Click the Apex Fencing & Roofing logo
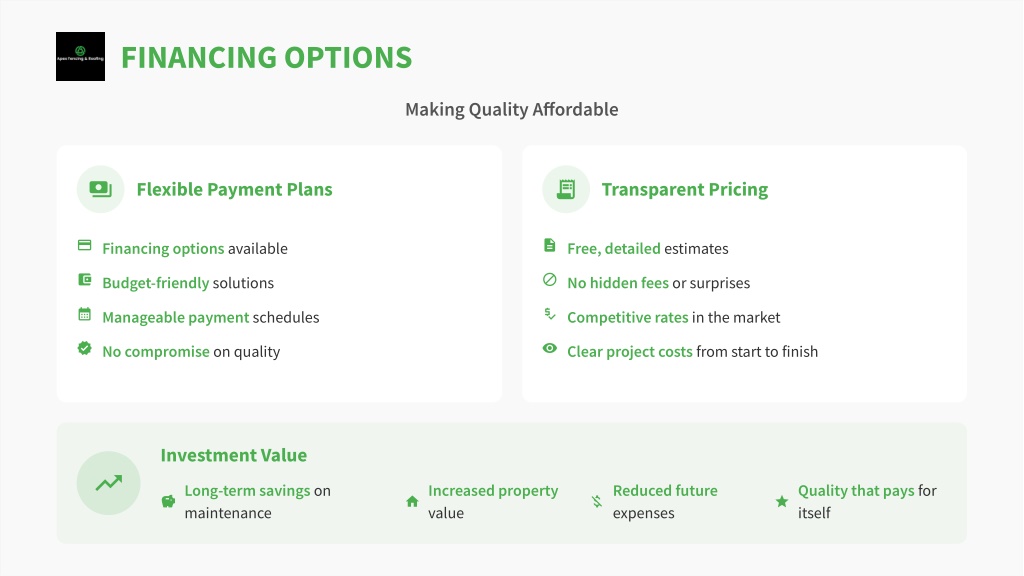Screen dimensions: 1024x576 click(x=80, y=57)
